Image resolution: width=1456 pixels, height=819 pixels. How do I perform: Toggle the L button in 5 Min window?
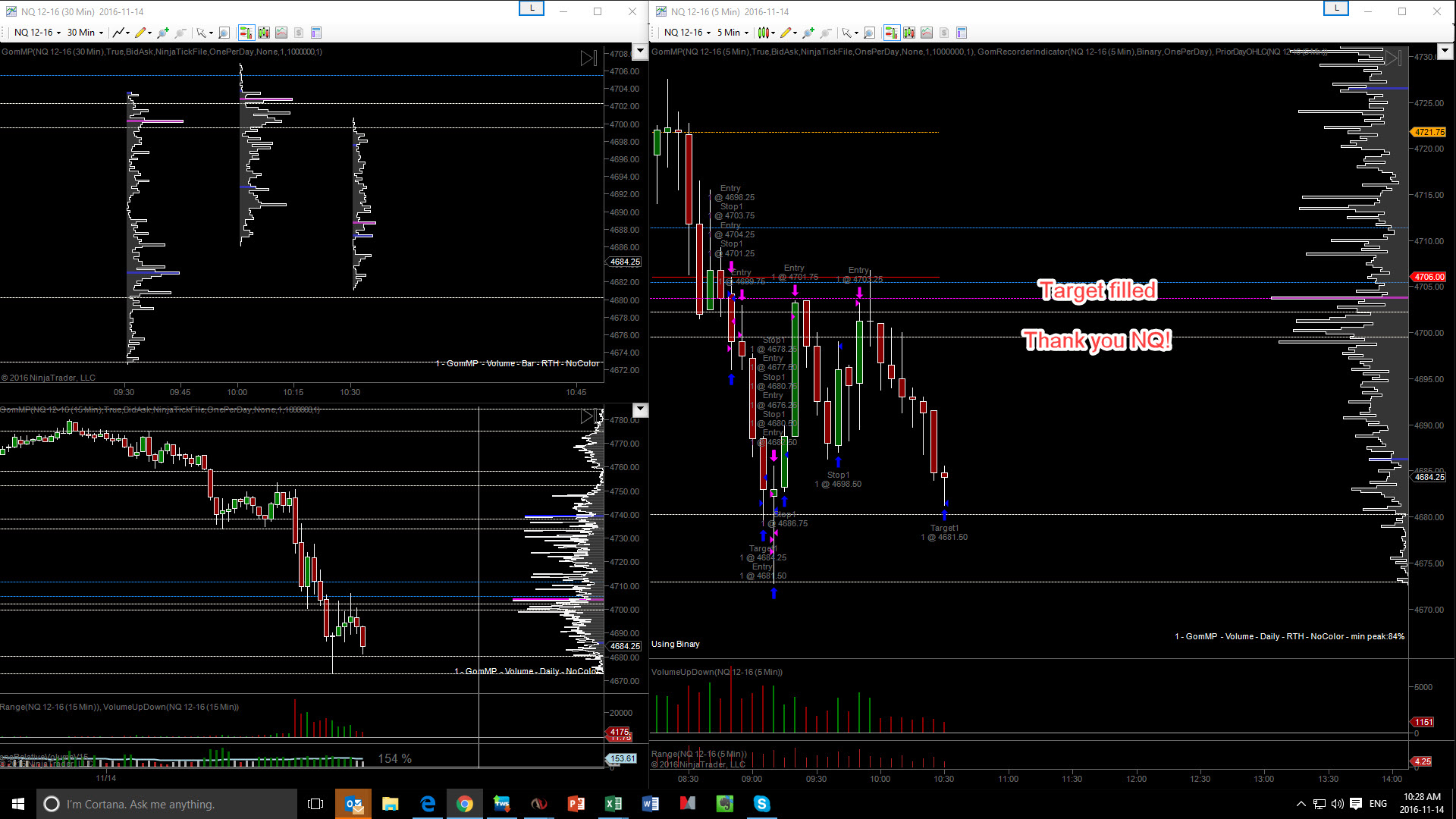point(1336,8)
